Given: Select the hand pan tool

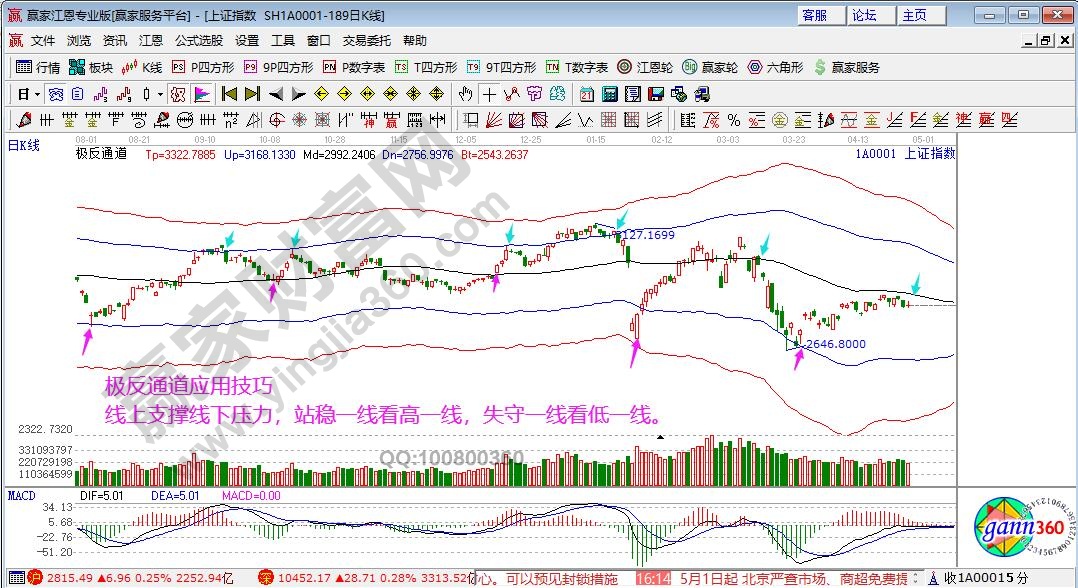Looking at the screenshot, I should click(x=465, y=94).
